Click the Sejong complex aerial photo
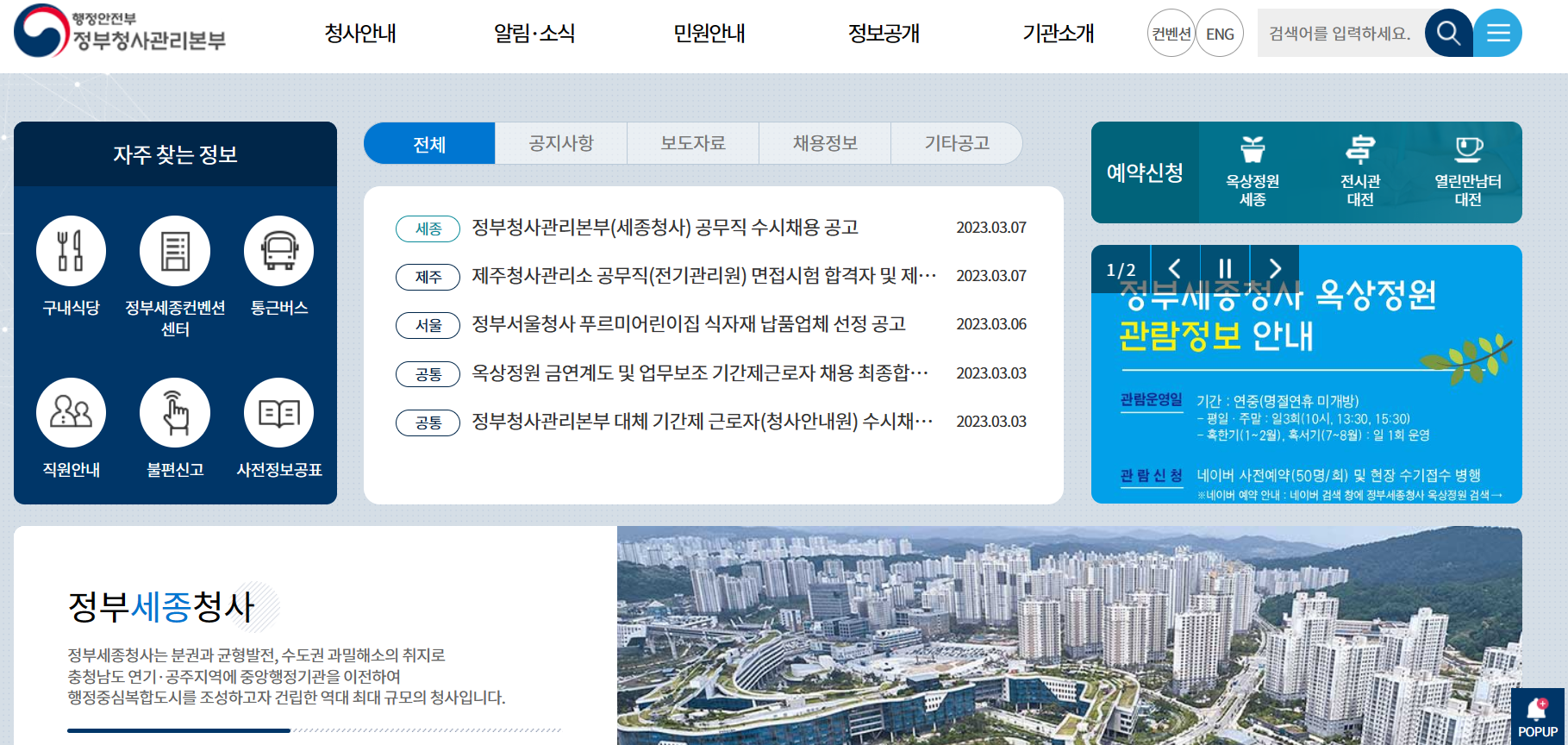 (1069, 635)
